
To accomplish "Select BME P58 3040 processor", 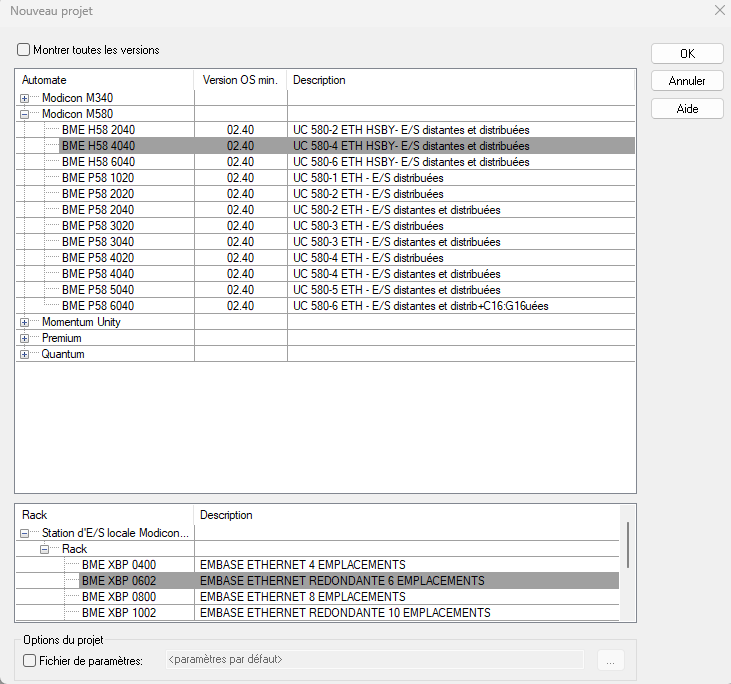I will point(98,242).
